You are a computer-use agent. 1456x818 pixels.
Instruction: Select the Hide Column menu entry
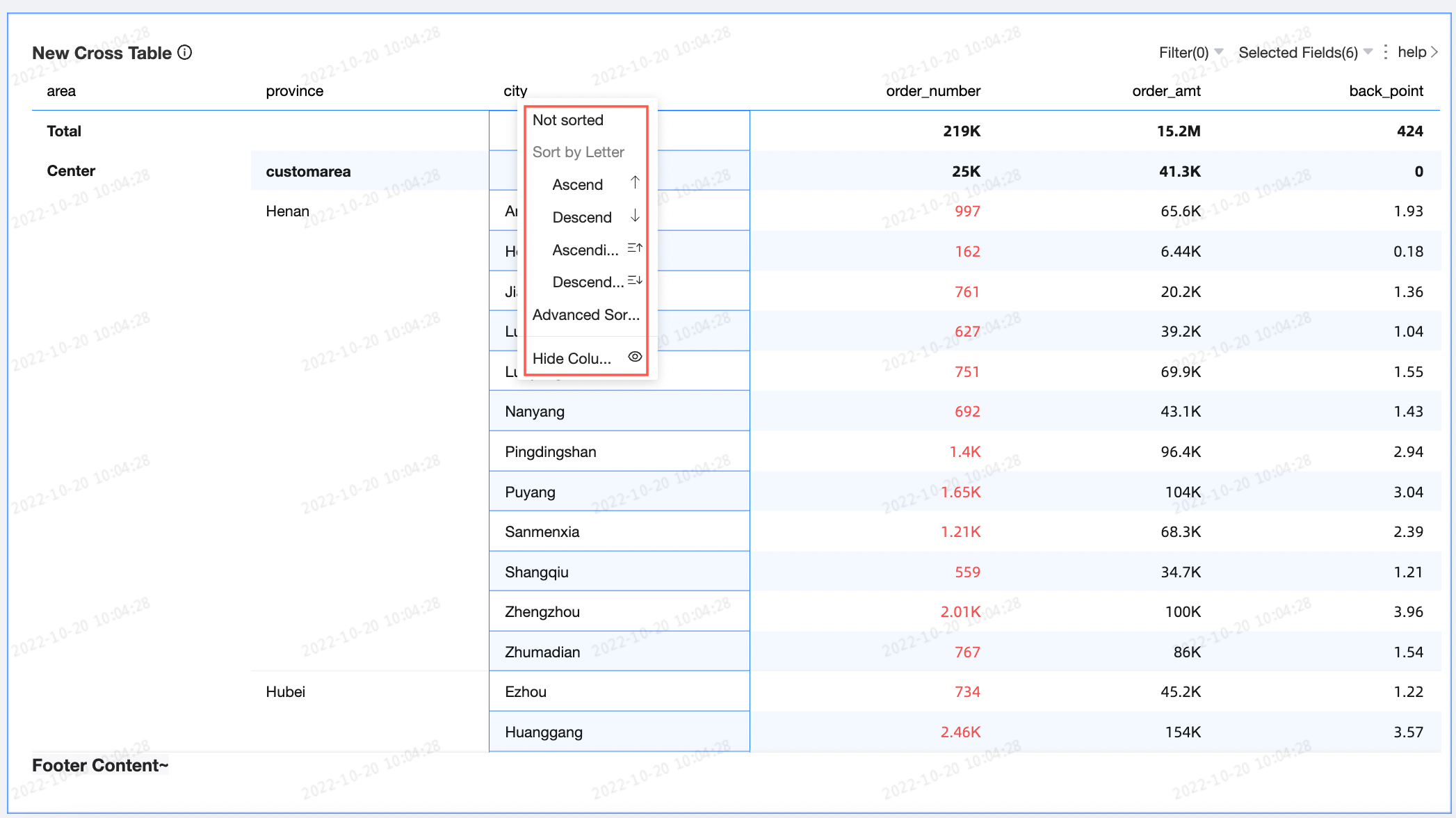(572, 359)
